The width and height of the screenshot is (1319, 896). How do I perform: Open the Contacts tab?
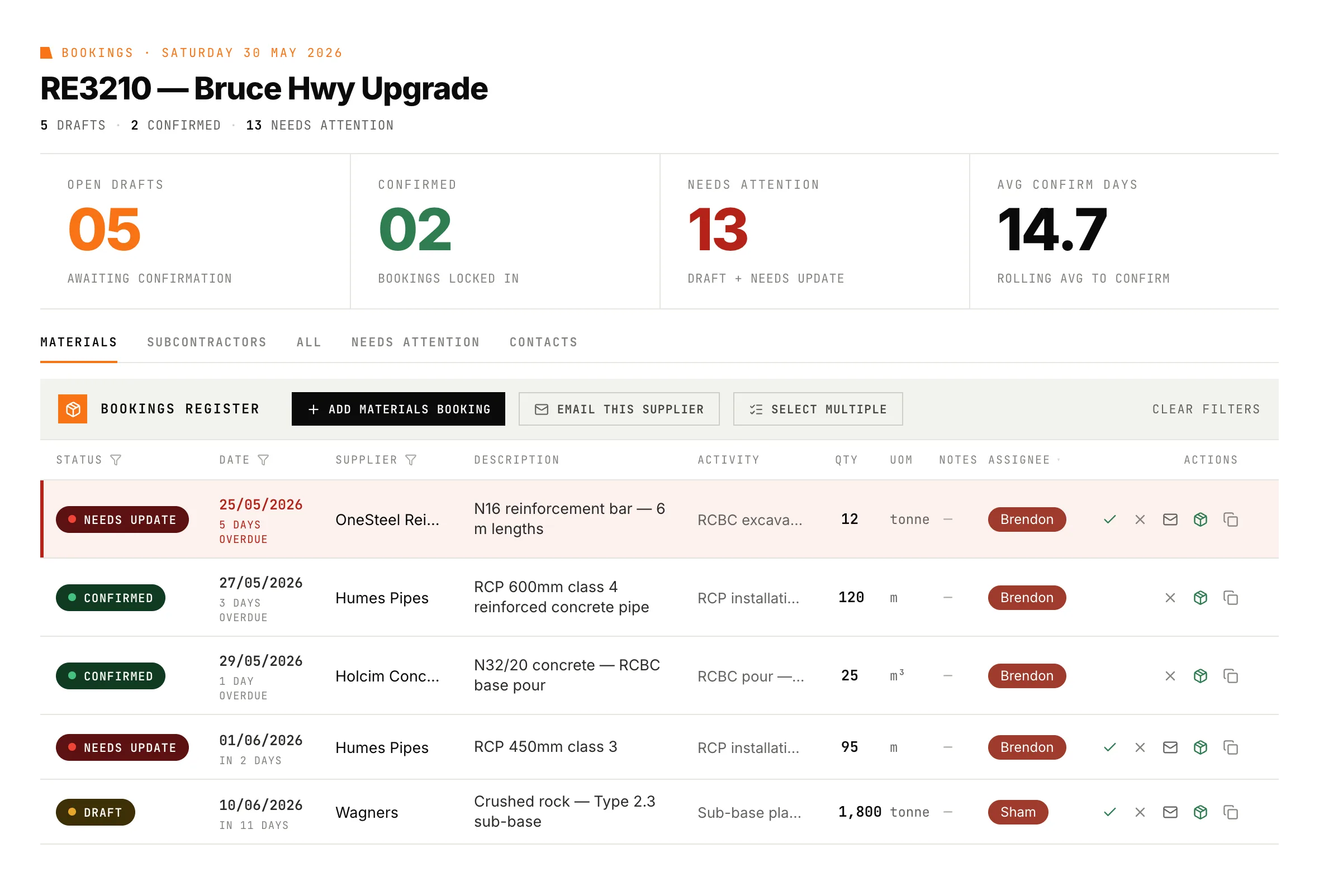click(543, 342)
